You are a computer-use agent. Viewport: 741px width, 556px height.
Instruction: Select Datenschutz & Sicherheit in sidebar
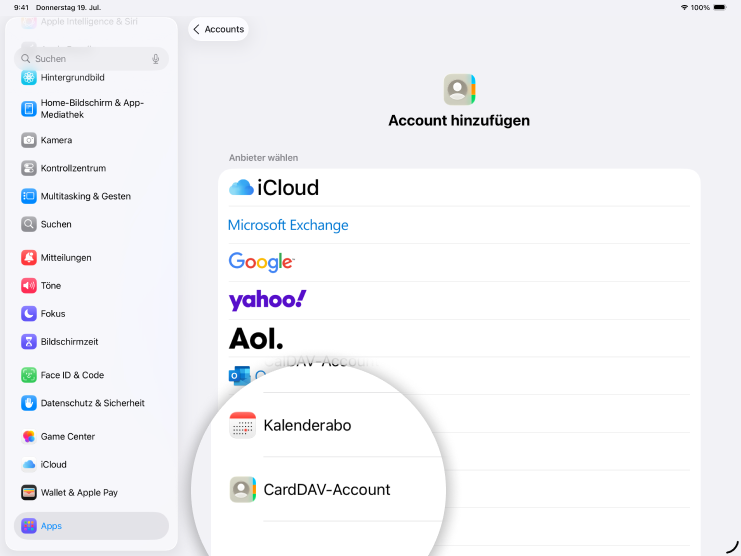coord(92,403)
